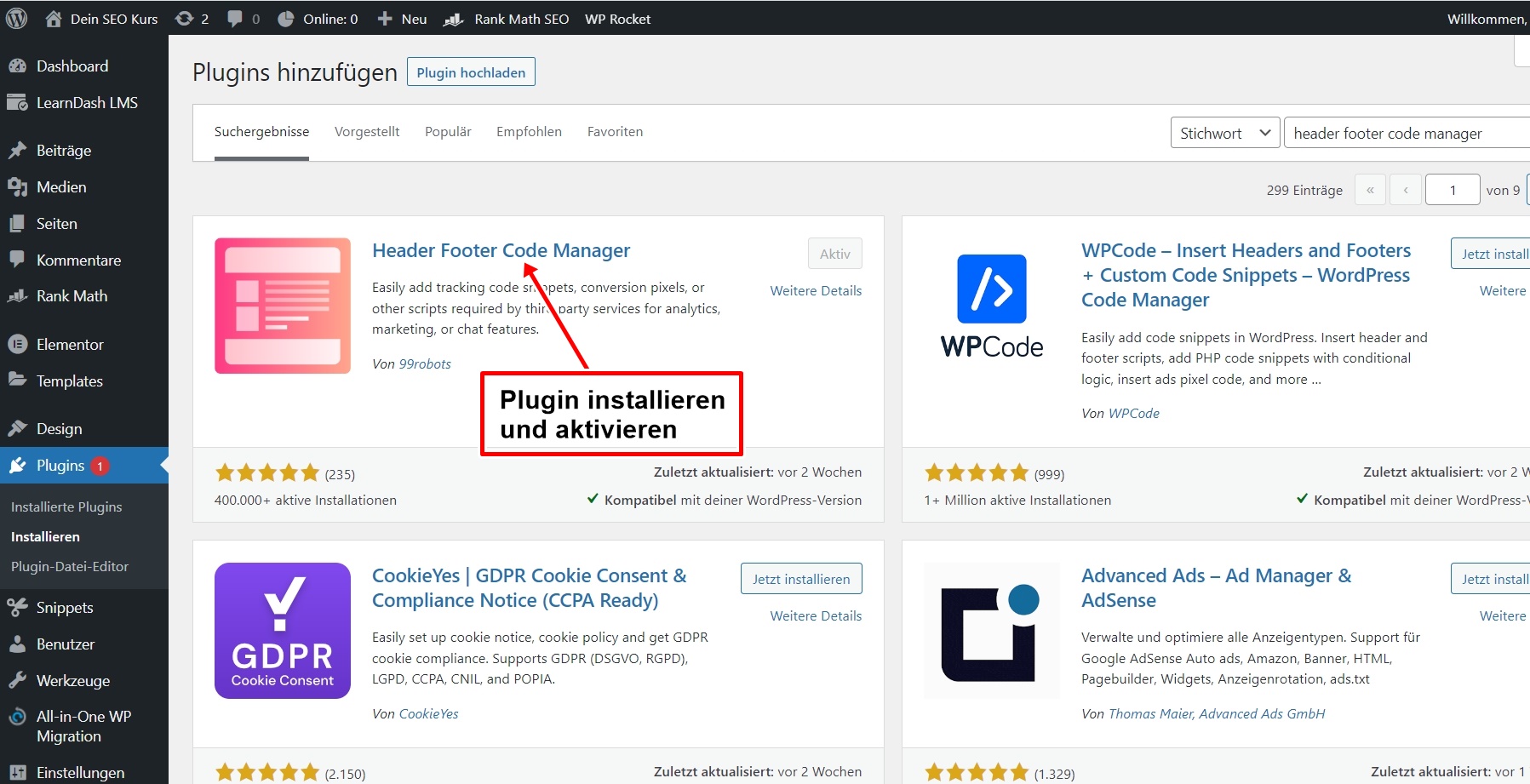The height and width of the screenshot is (784, 1530).
Task: Click the current page number field
Action: click(1453, 190)
